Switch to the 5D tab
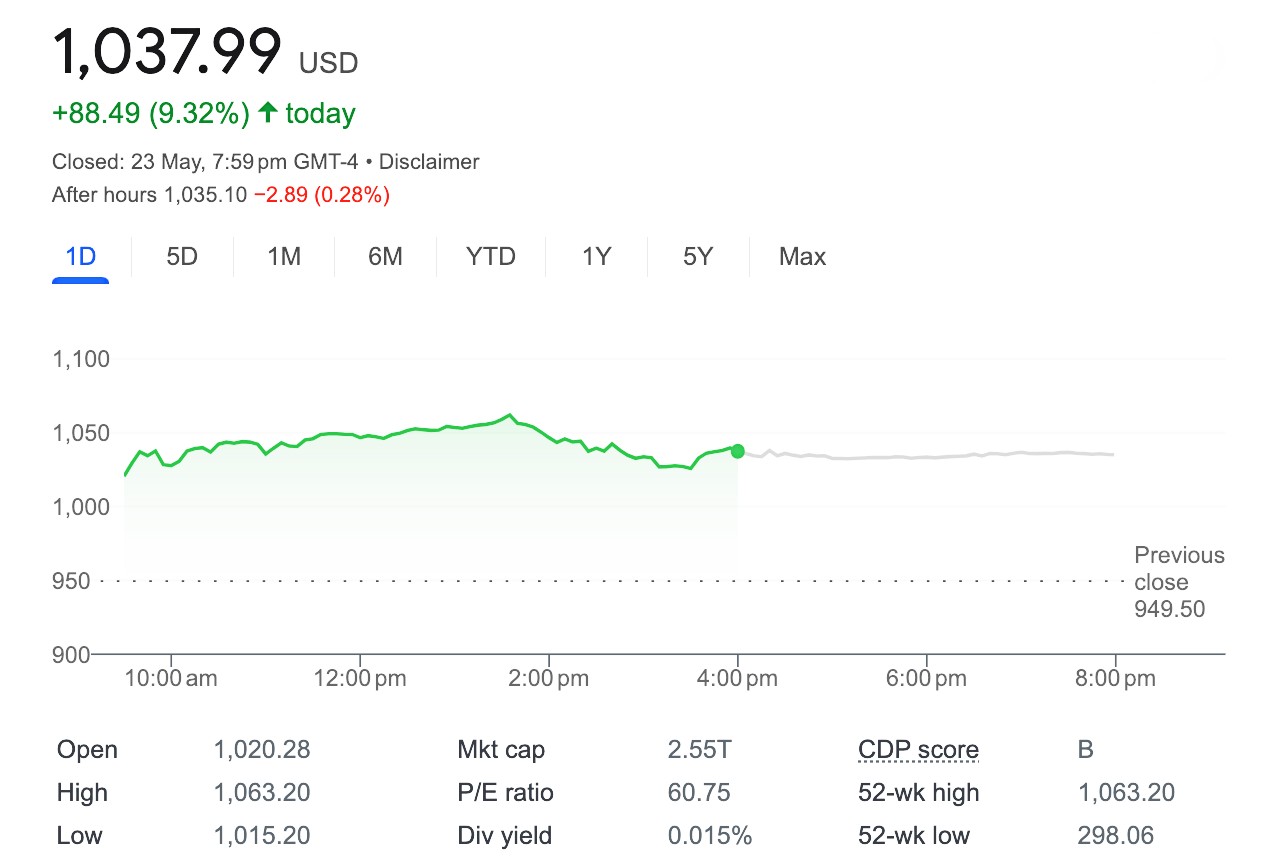Image resolution: width=1266 pixels, height=868 pixels. point(182,257)
